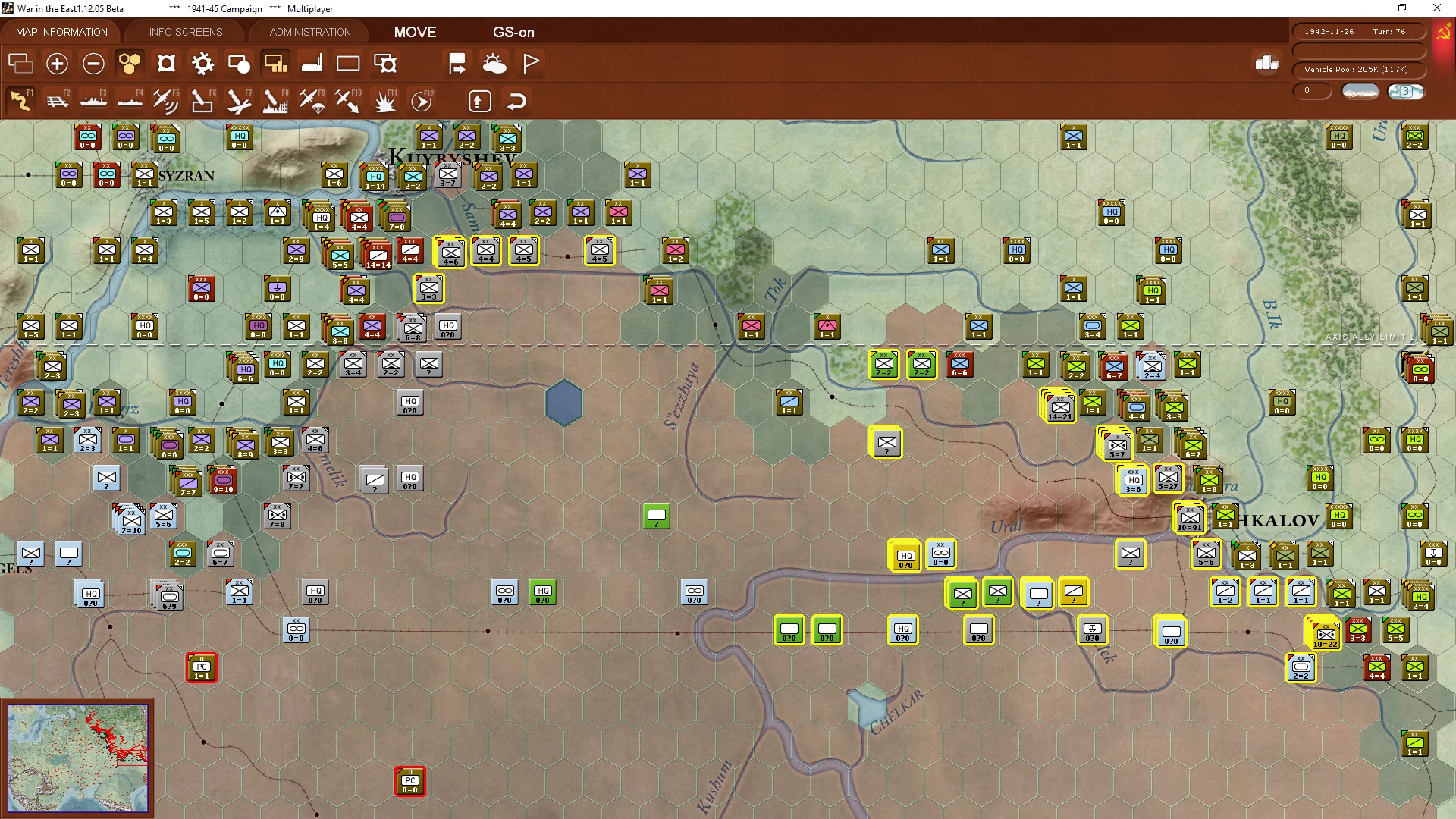Click the undo move arrow
The image size is (1456, 819).
516,101
